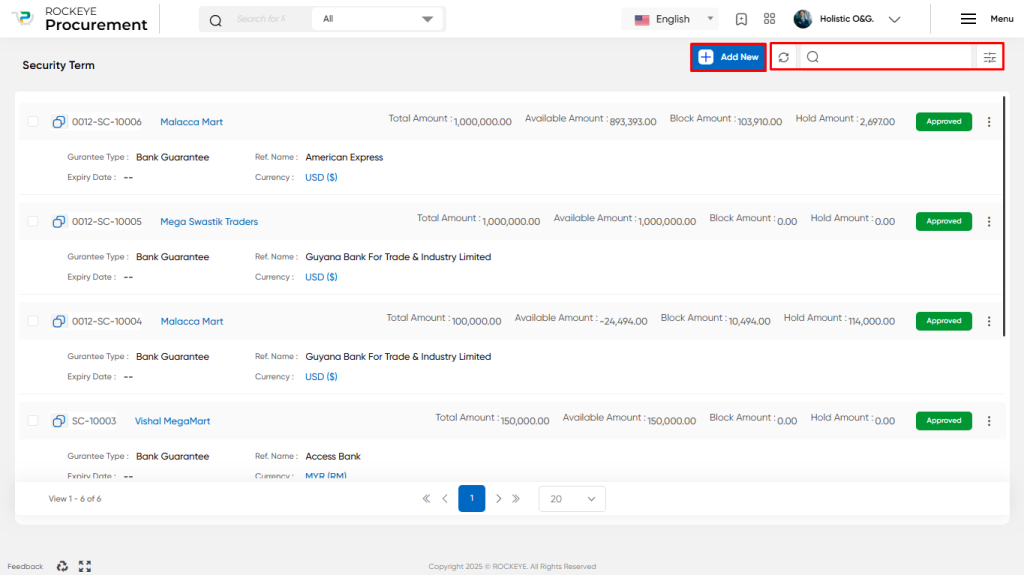Open more options for 0012-SC-10006

989,122
